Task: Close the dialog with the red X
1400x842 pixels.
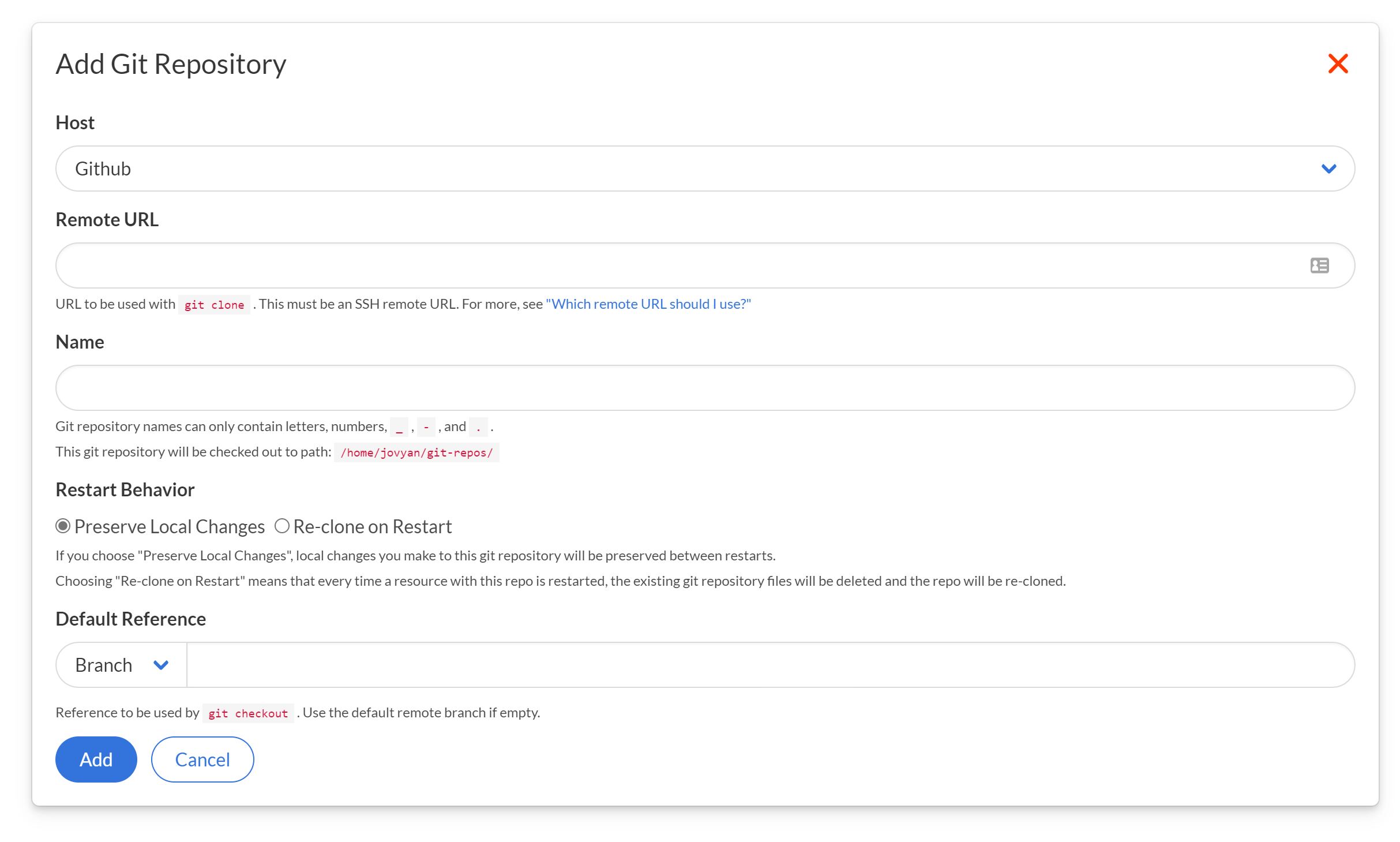Action: coord(1337,63)
